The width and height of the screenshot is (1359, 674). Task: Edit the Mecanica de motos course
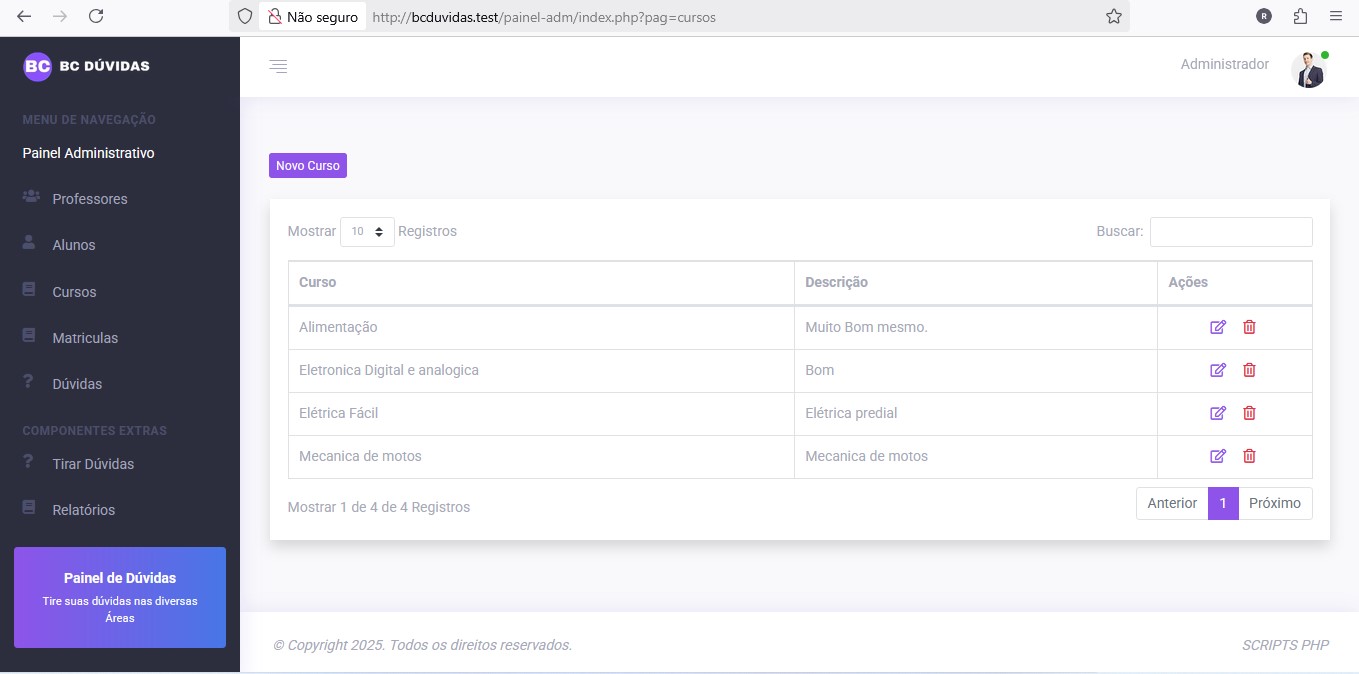click(x=1217, y=456)
